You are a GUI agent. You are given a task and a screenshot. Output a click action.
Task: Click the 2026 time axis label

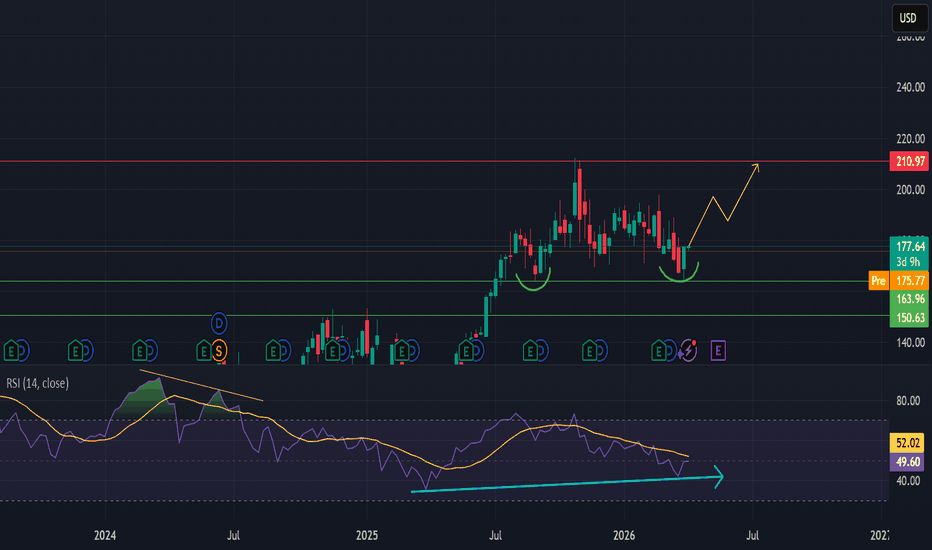tap(624, 535)
